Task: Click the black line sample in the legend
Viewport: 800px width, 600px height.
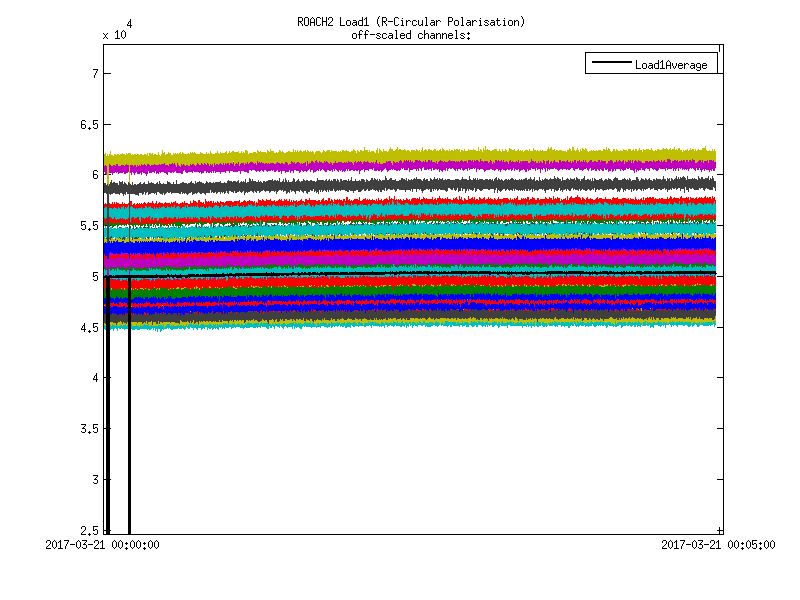Action: 609,64
